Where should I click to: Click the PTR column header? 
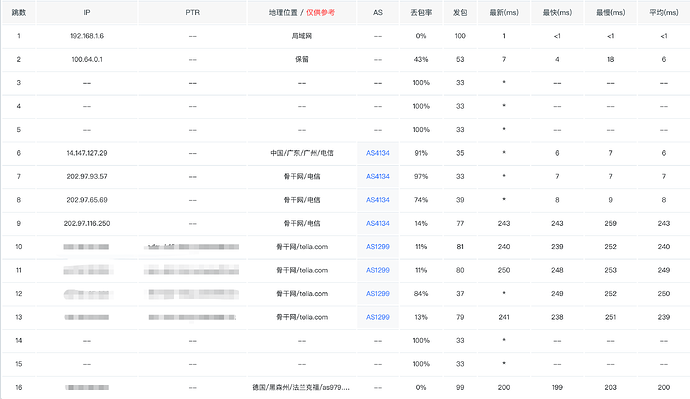[x=192, y=12]
